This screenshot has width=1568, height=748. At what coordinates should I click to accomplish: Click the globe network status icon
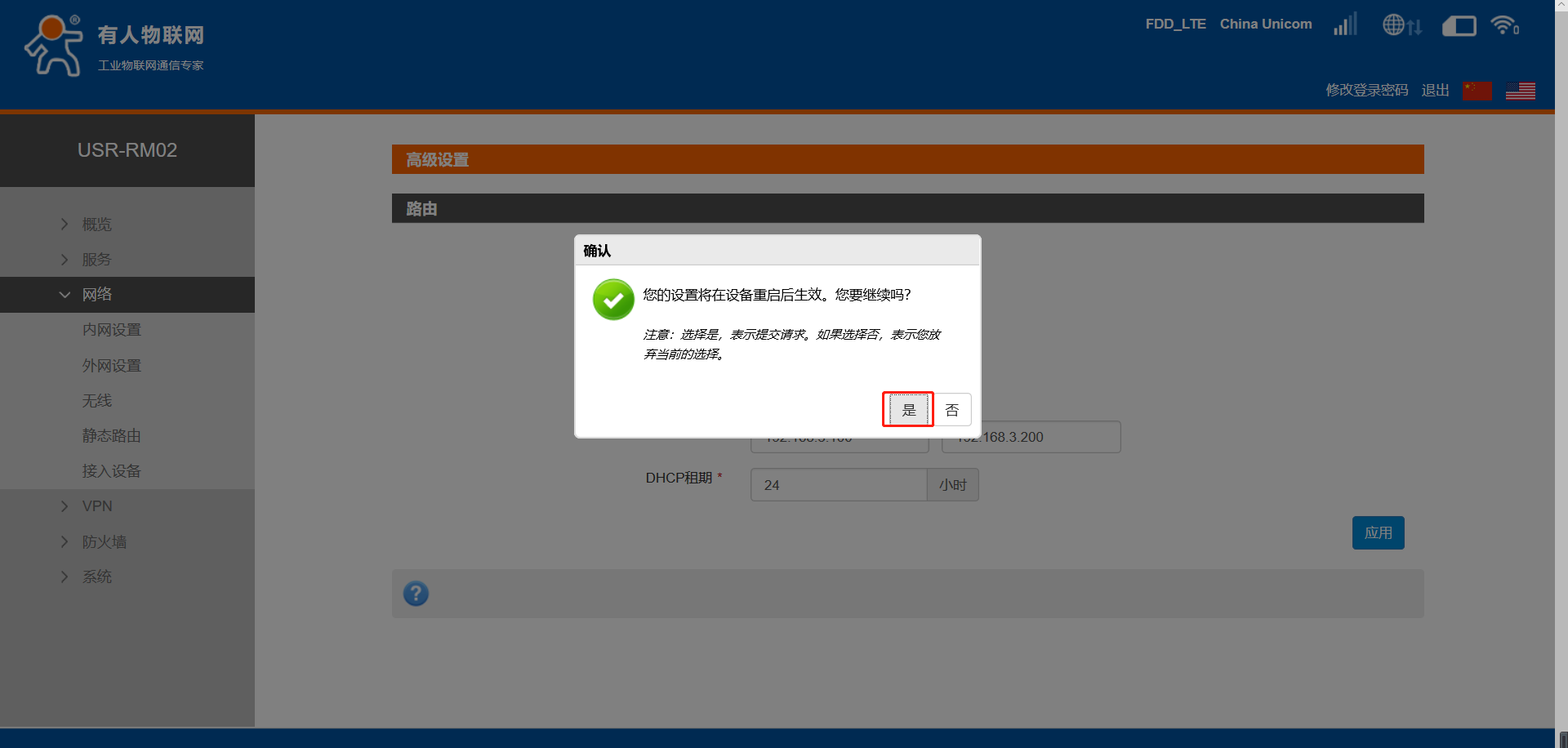tap(1401, 25)
